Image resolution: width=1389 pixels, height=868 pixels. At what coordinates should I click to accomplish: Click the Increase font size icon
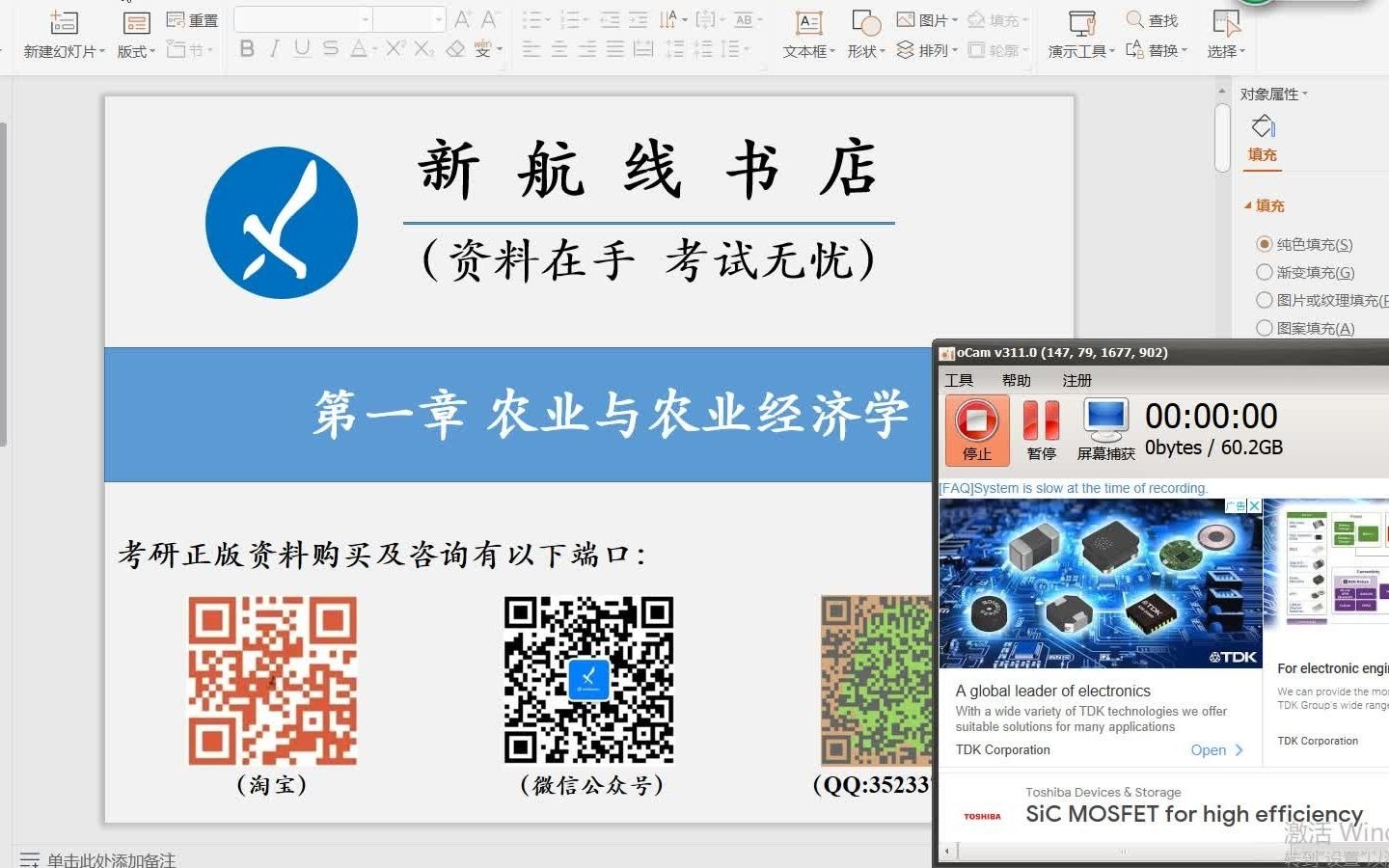click(x=463, y=19)
